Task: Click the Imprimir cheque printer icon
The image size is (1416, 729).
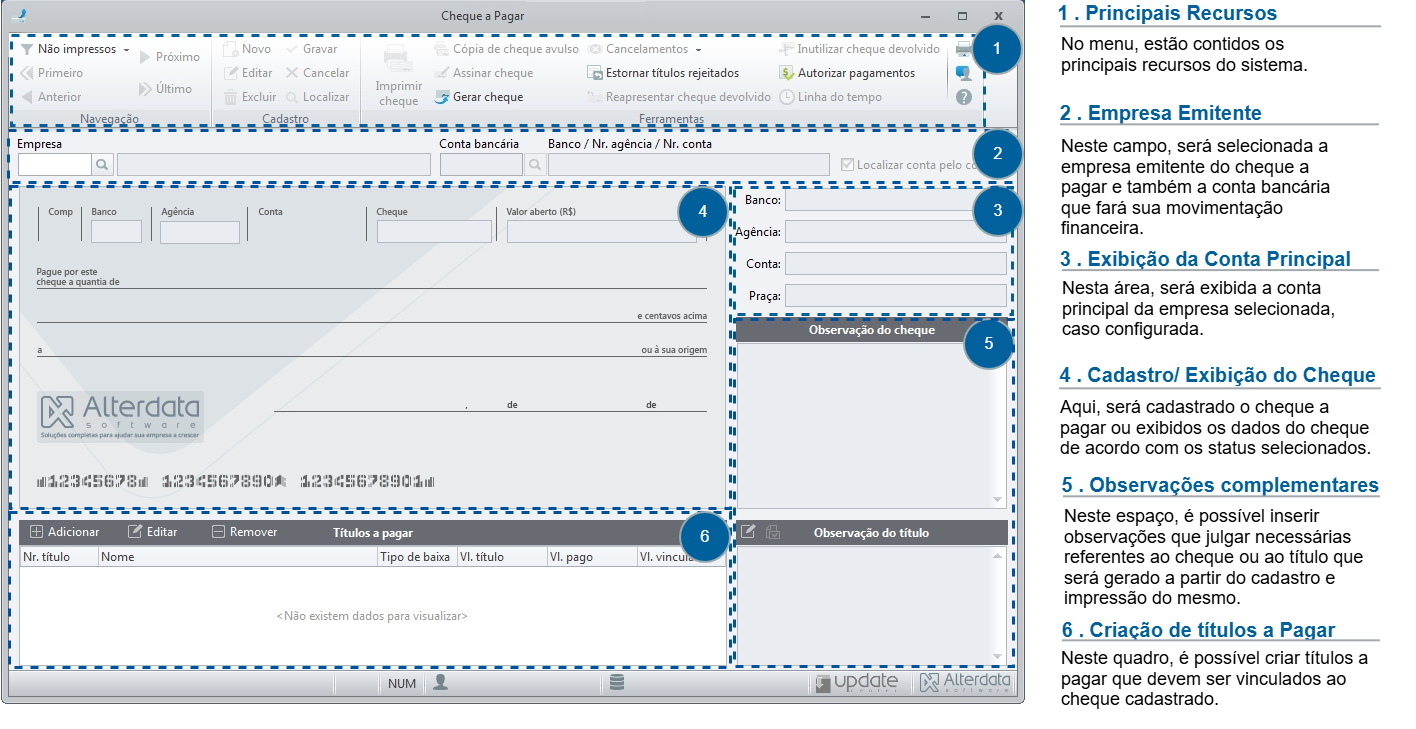Action: click(398, 60)
